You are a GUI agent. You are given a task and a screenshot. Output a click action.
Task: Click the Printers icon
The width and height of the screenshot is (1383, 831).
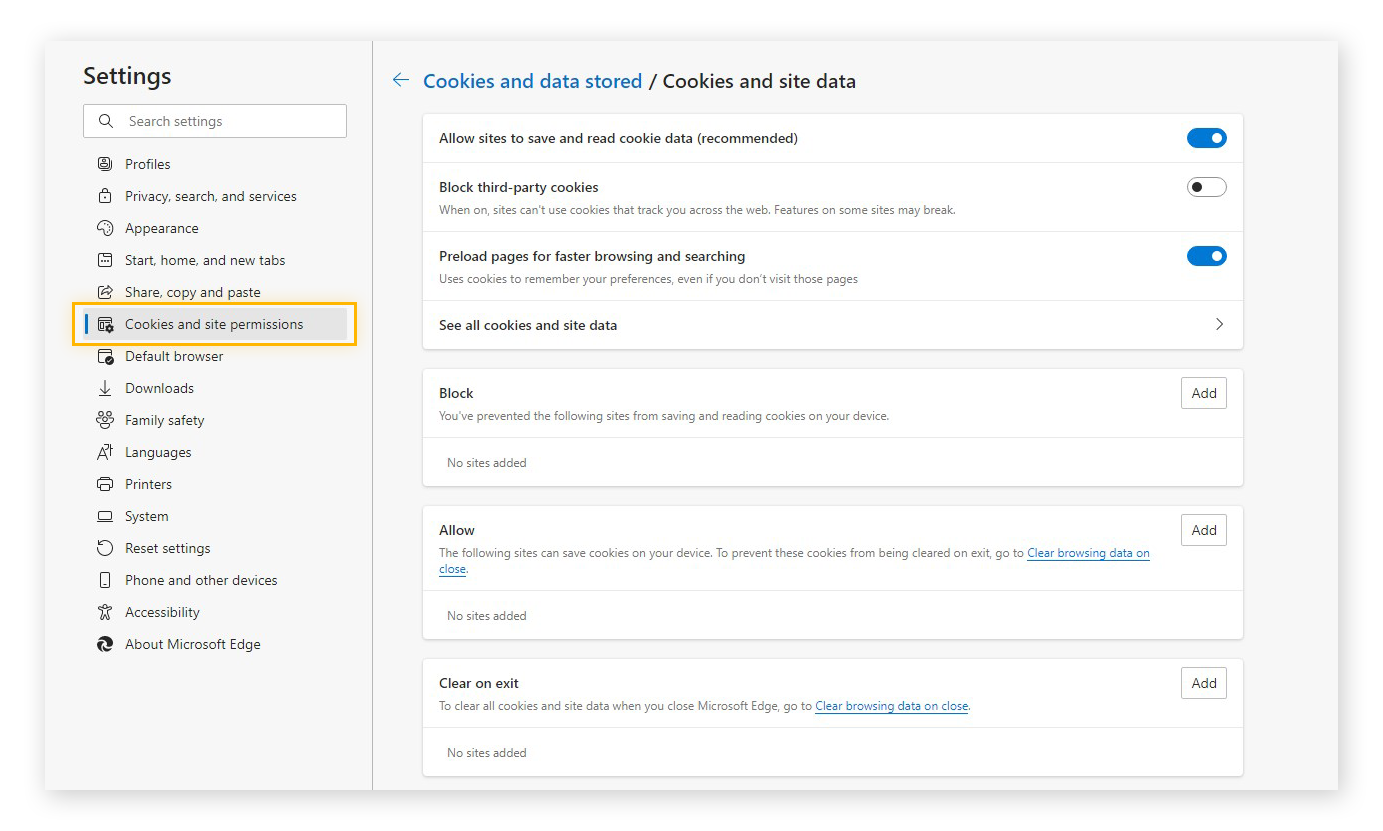[104, 483]
